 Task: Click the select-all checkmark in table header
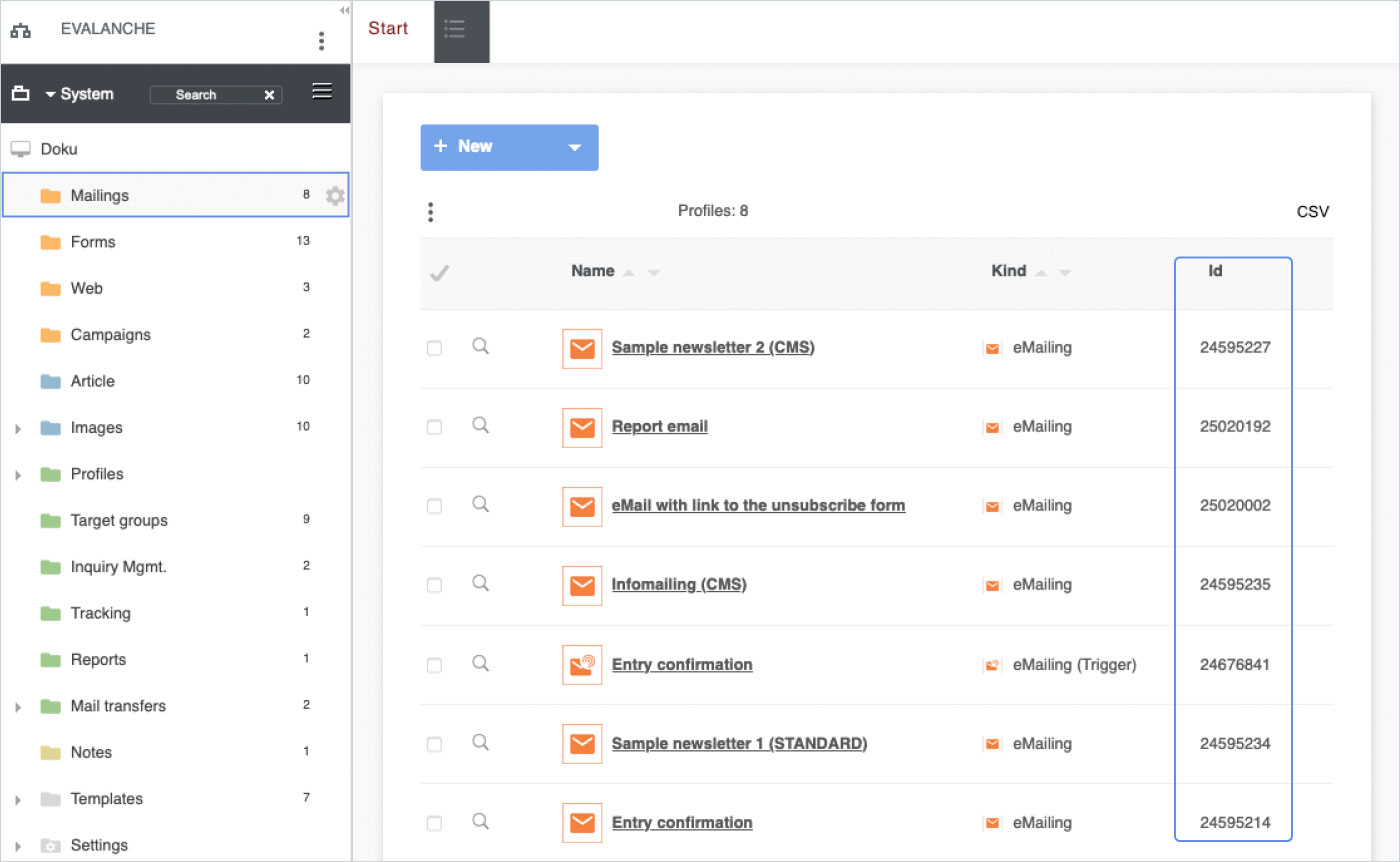(x=438, y=272)
